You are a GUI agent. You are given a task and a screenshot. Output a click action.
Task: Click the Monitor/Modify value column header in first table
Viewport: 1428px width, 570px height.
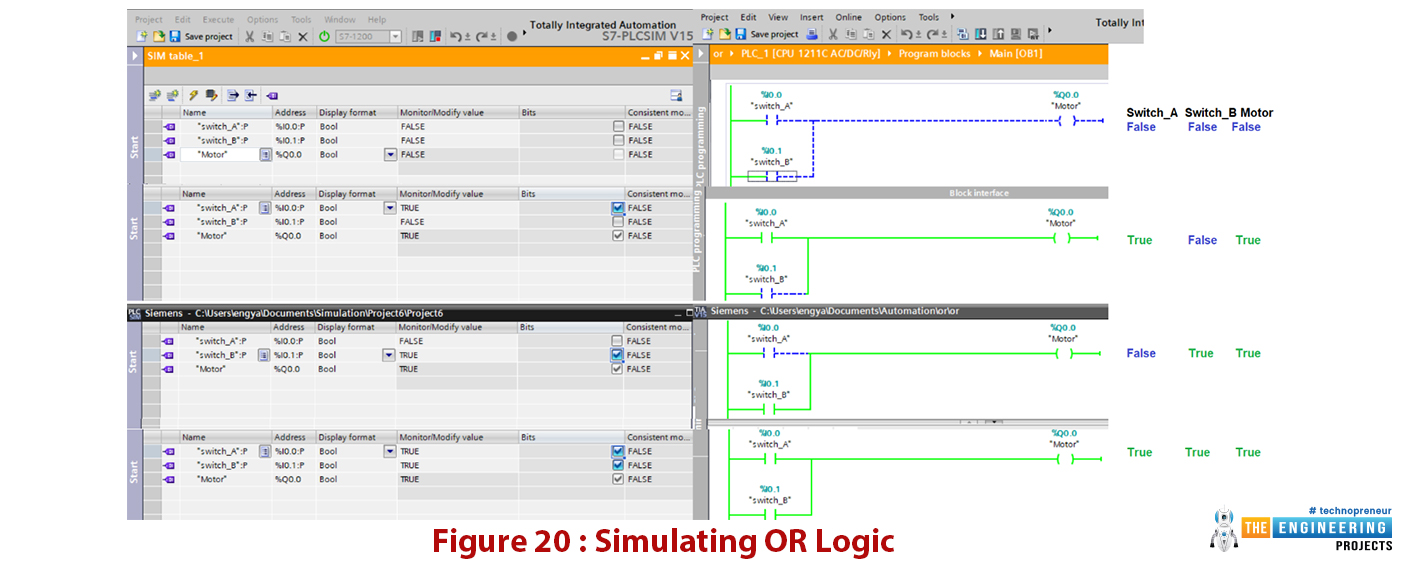(x=458, y=112)
